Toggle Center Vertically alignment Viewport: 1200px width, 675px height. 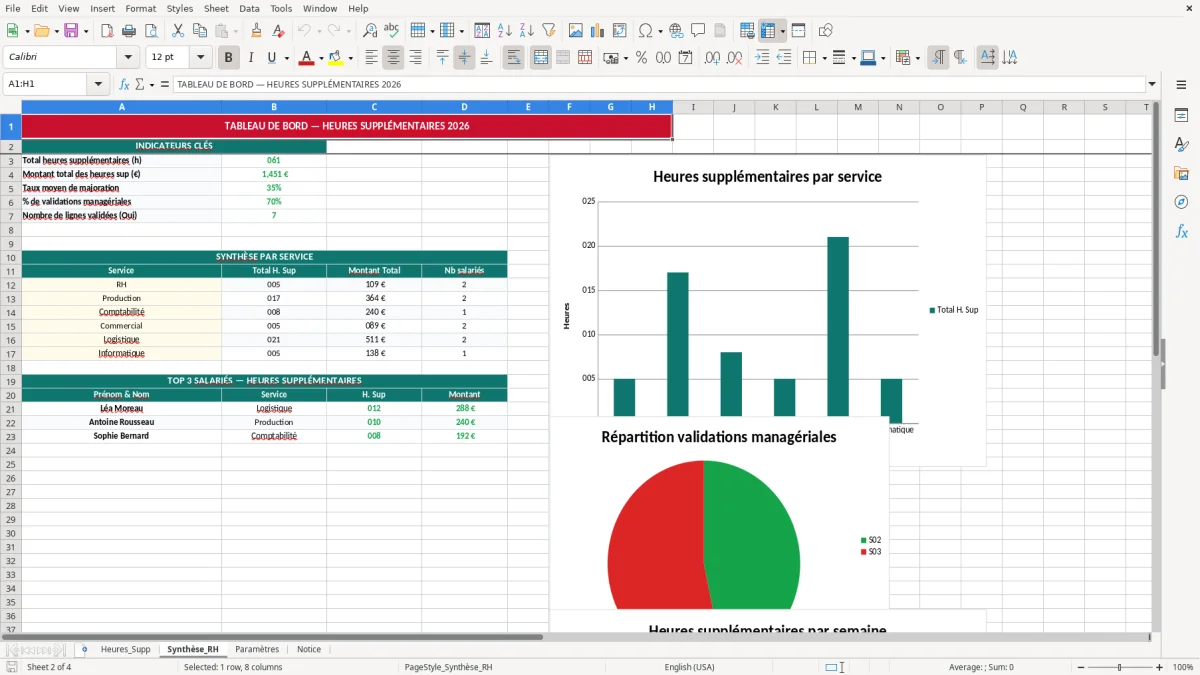(464, 58)
